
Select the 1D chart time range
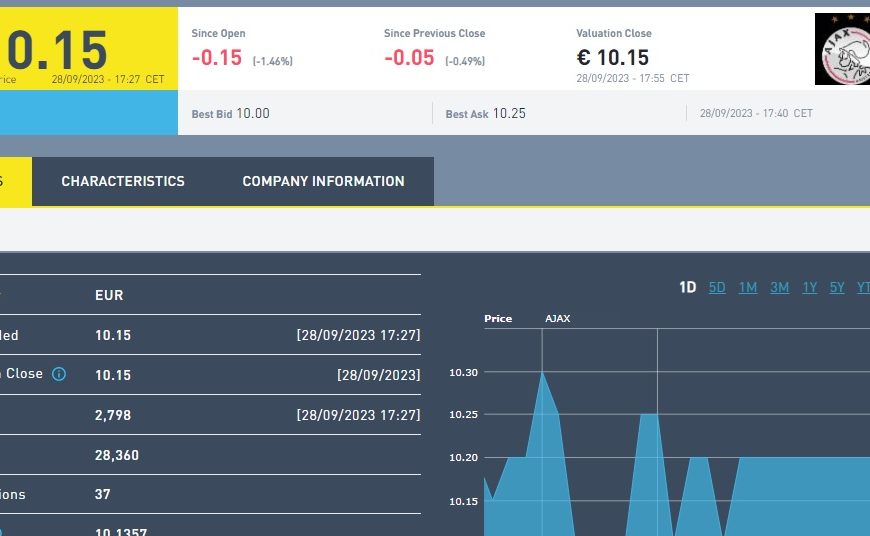687,288
